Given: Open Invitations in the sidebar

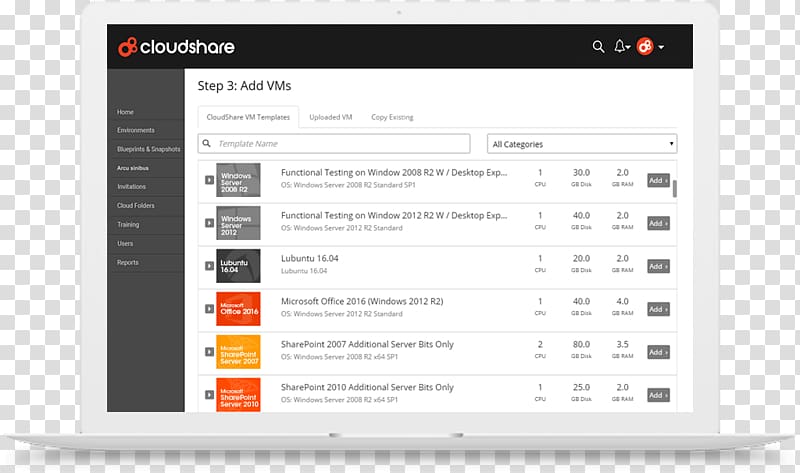Looking at the screenshot, I should (131, 187).
